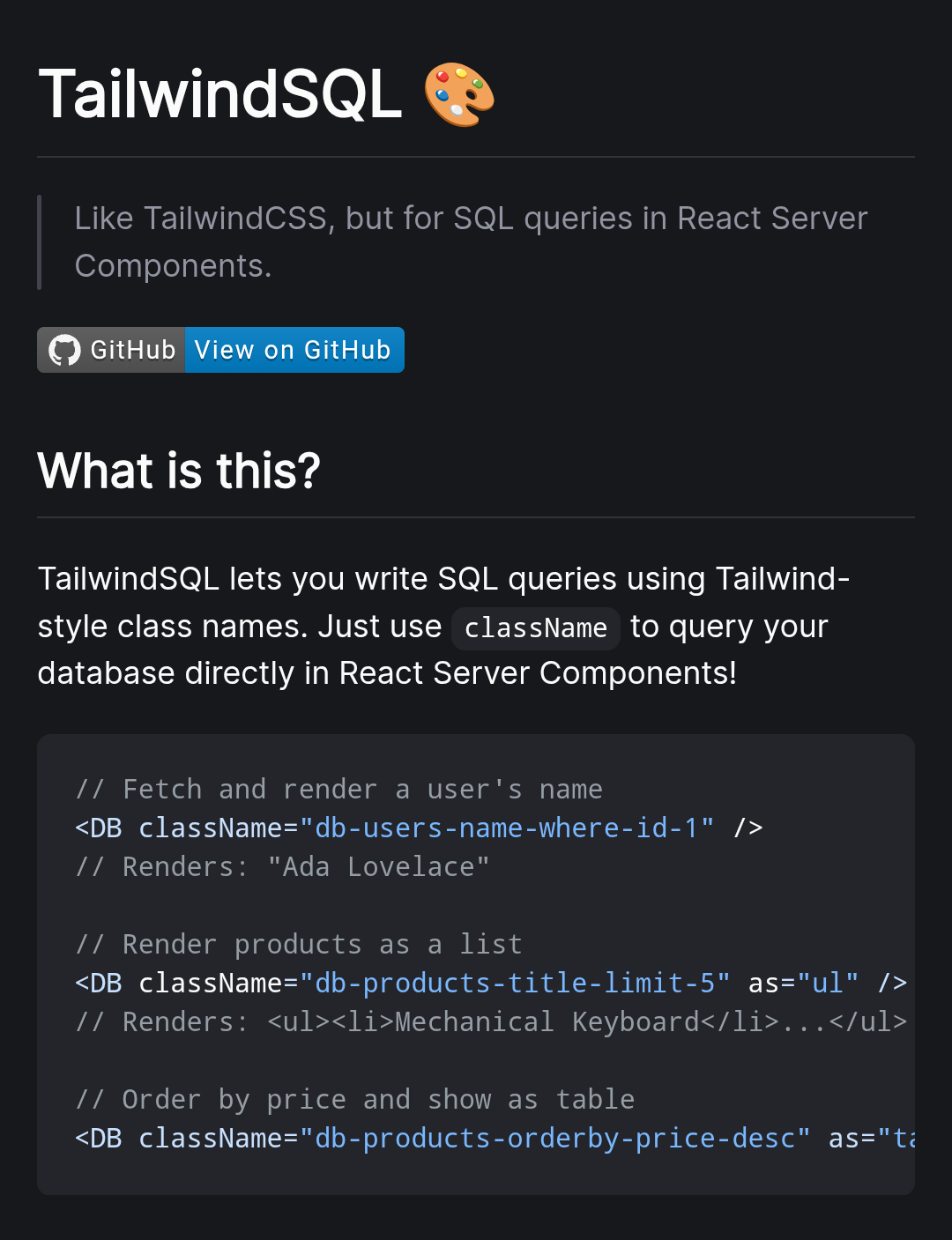The height and width of the screenshot is (1240, 952).
Task: Click the Fetch and render comment line
Action: (338, 789)
